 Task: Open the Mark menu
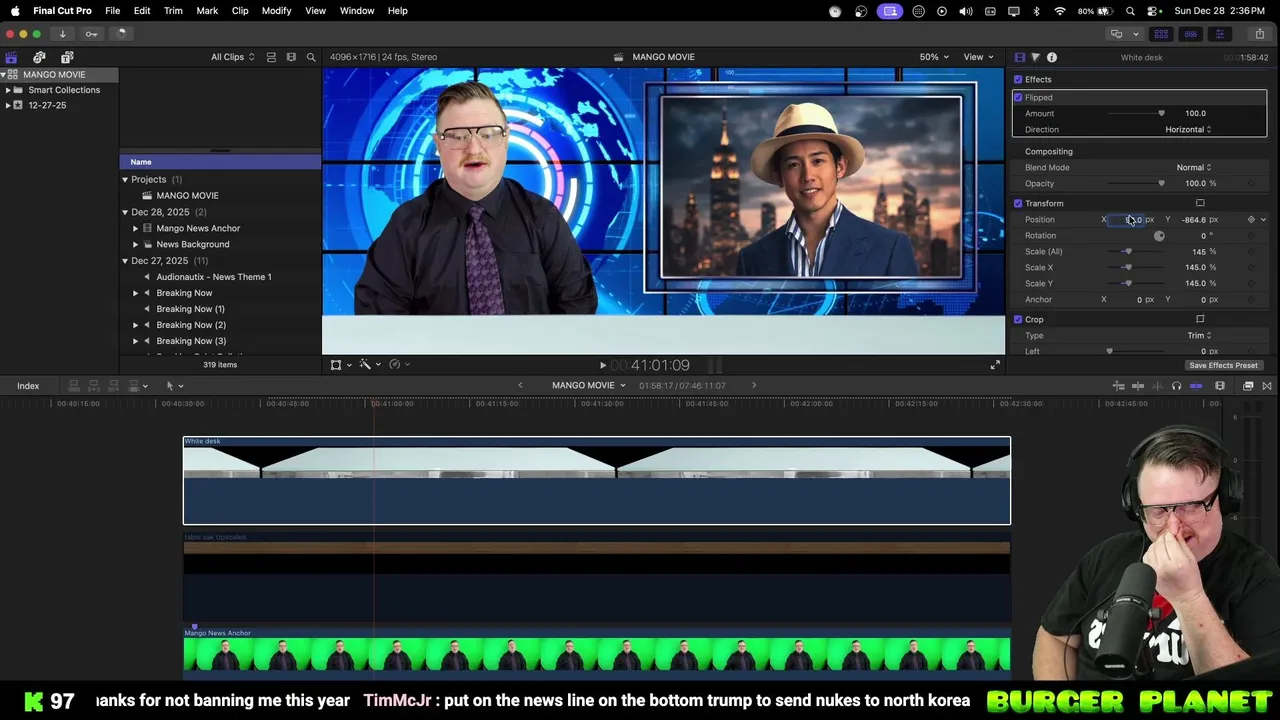tap(207, 10)
